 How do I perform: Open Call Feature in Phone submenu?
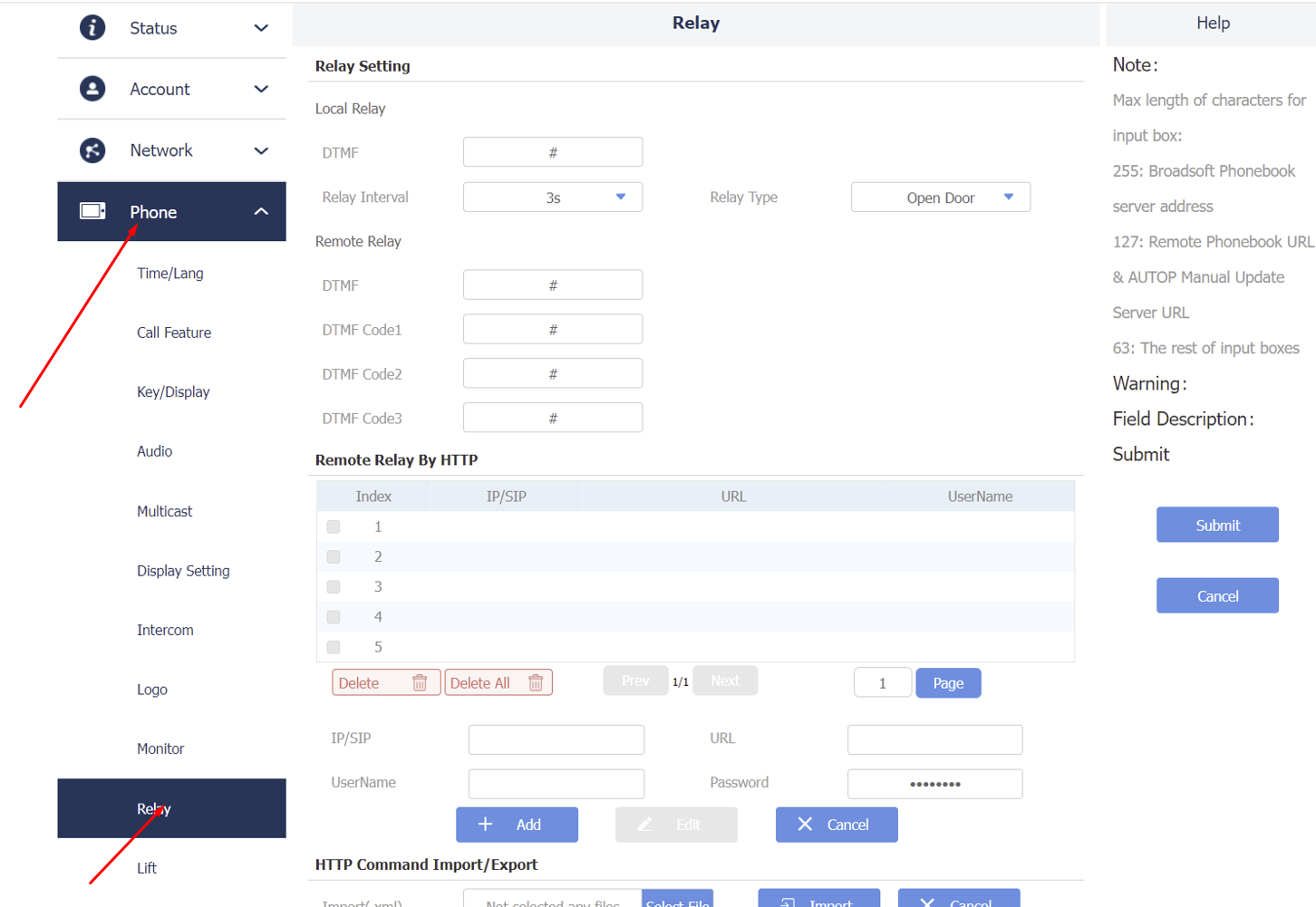tap(174, 333)
